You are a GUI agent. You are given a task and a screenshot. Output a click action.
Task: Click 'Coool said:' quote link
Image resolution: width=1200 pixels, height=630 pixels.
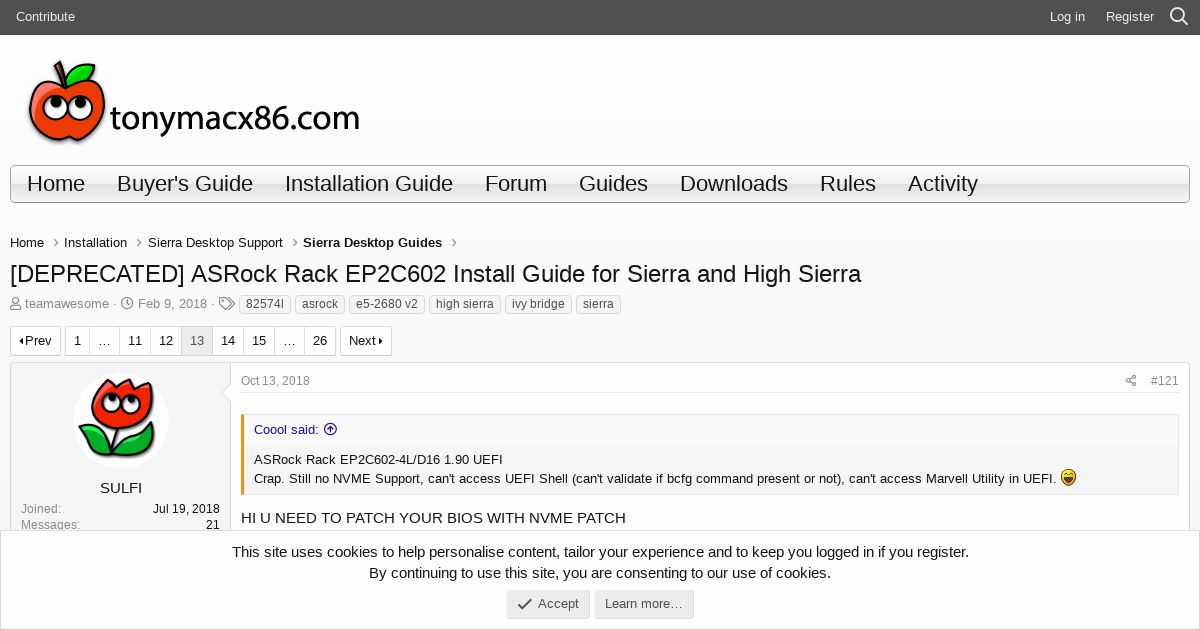(286, 429)
